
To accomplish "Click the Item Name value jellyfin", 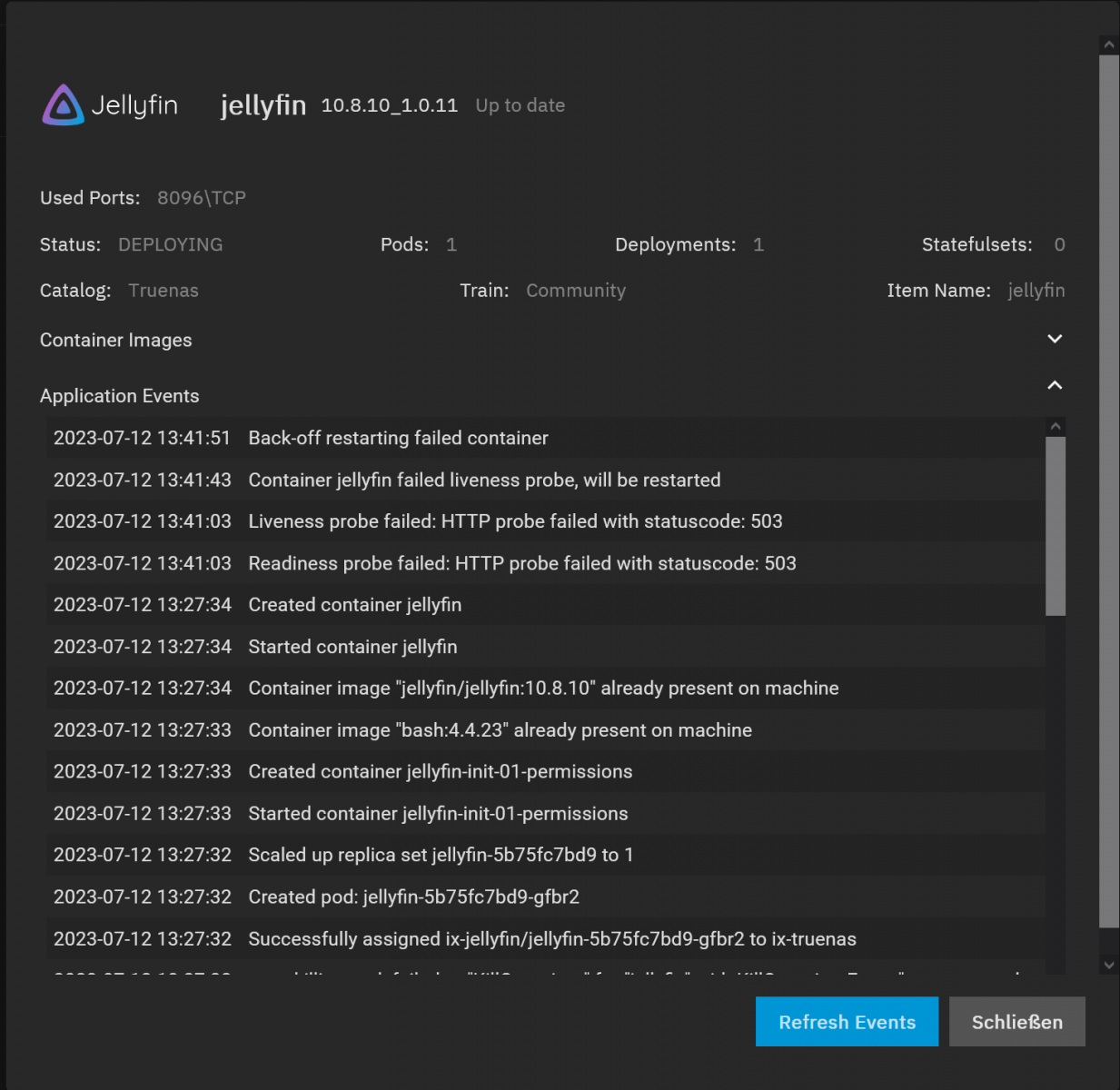I will point(1036,291).
